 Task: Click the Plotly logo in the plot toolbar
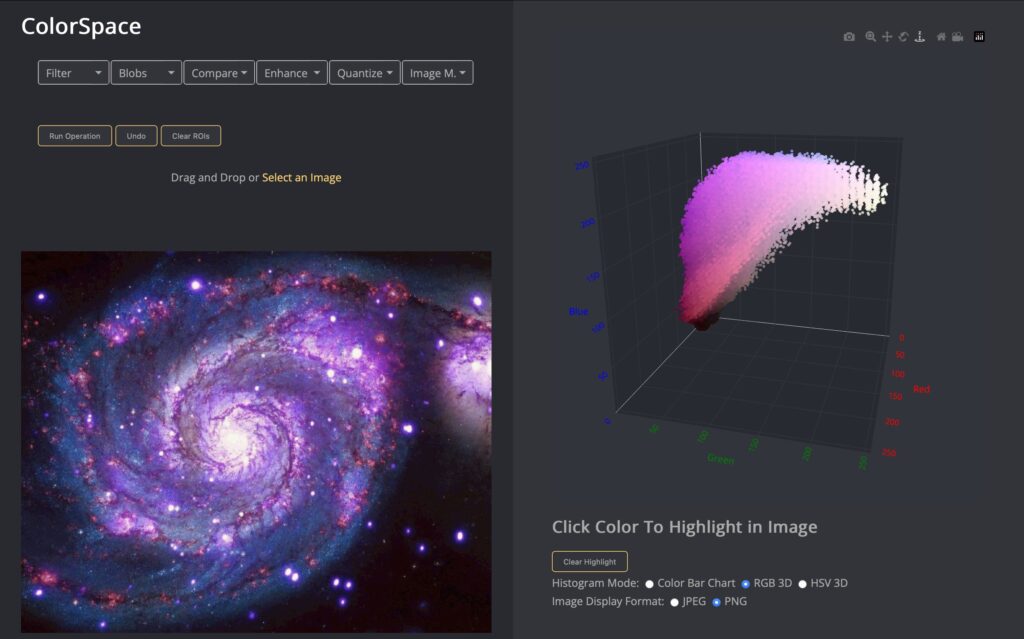tap(978, 36)
